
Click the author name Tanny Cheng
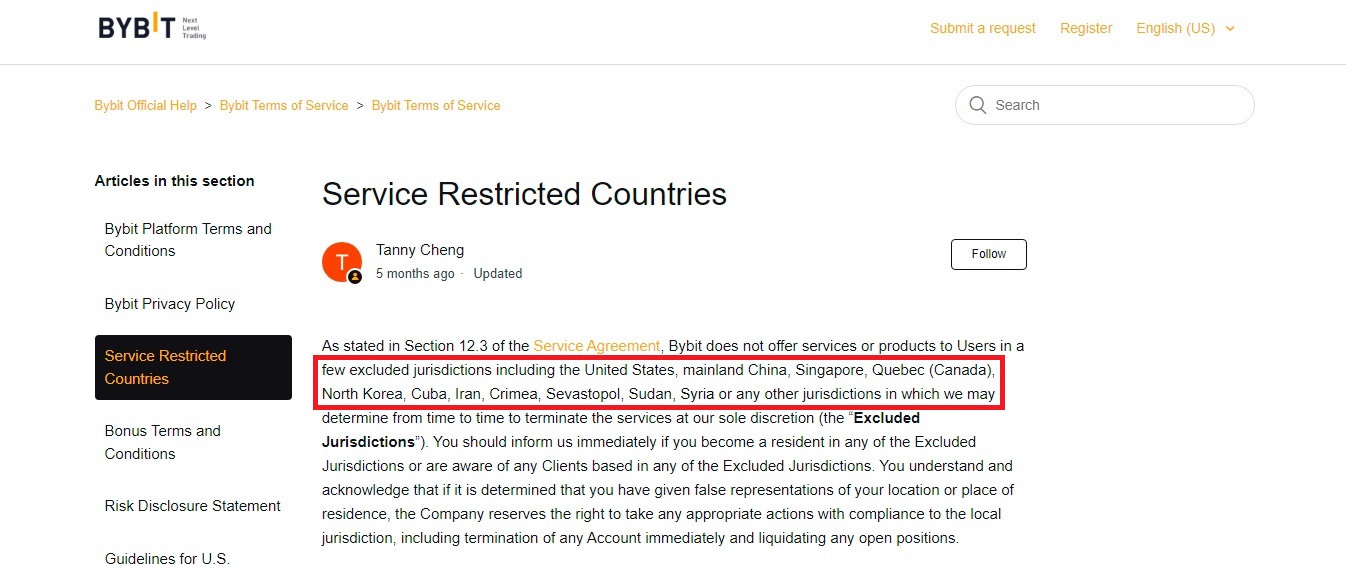(x=420, y=250)
